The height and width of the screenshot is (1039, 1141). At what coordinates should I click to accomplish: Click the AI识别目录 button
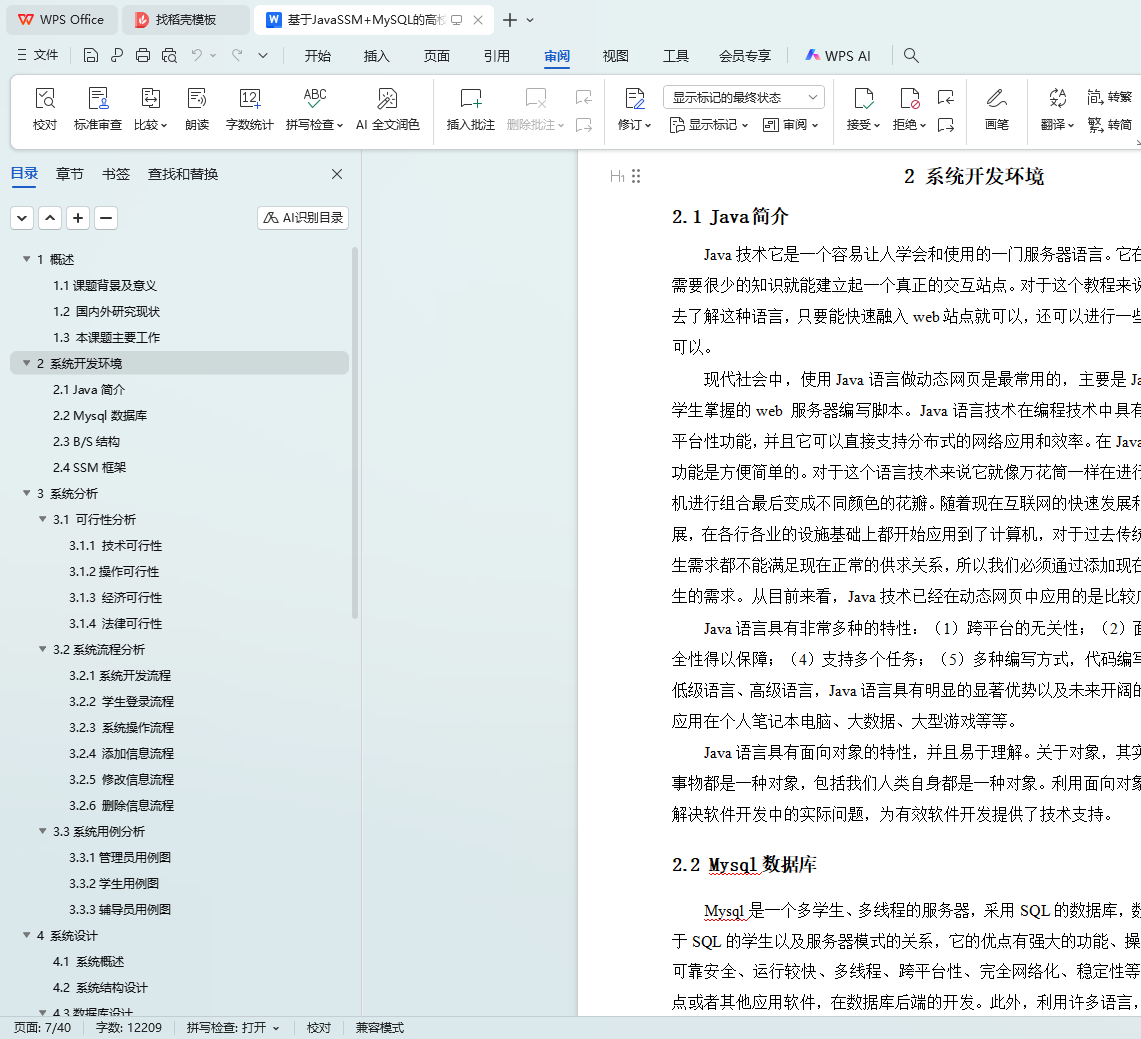tap(303, 218)
